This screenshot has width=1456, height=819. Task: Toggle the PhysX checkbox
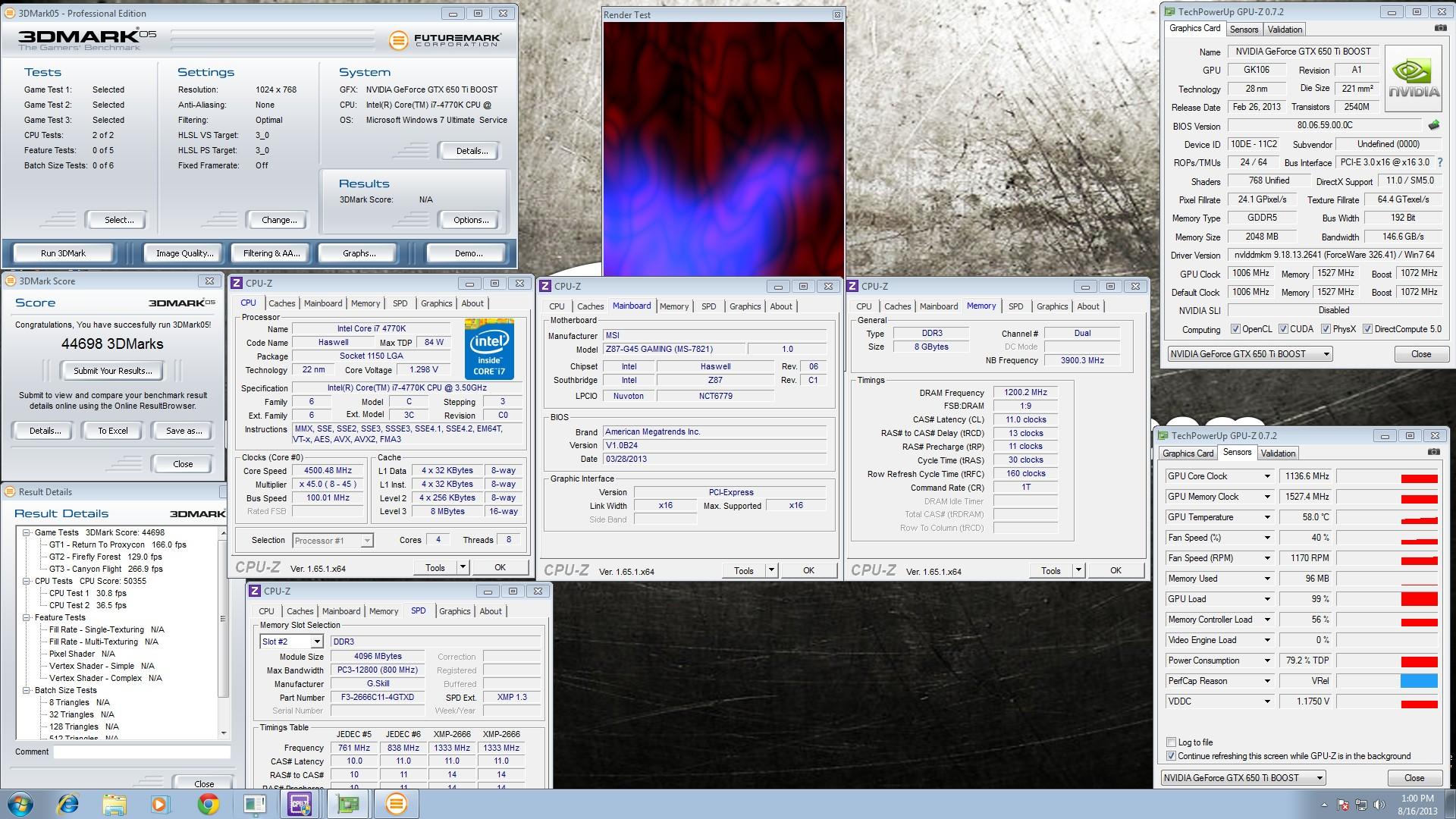[1326, 329]
